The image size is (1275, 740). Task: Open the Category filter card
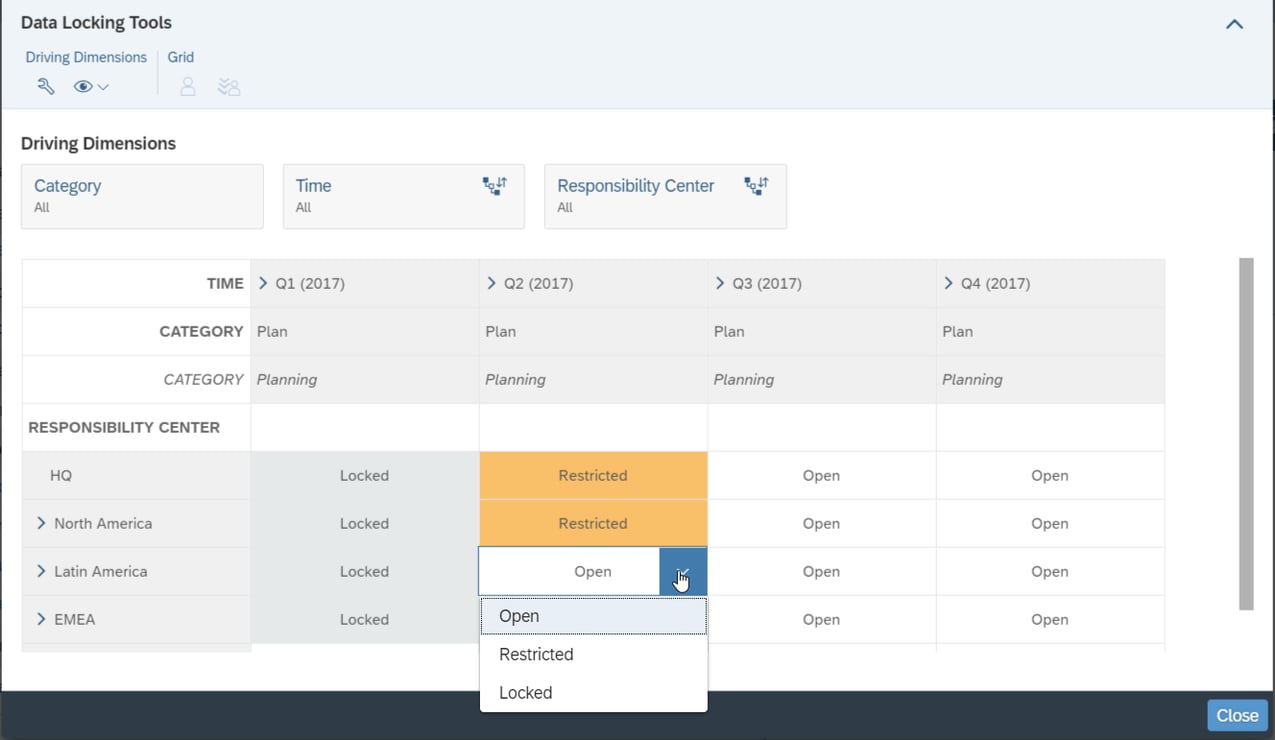point(141,196)
